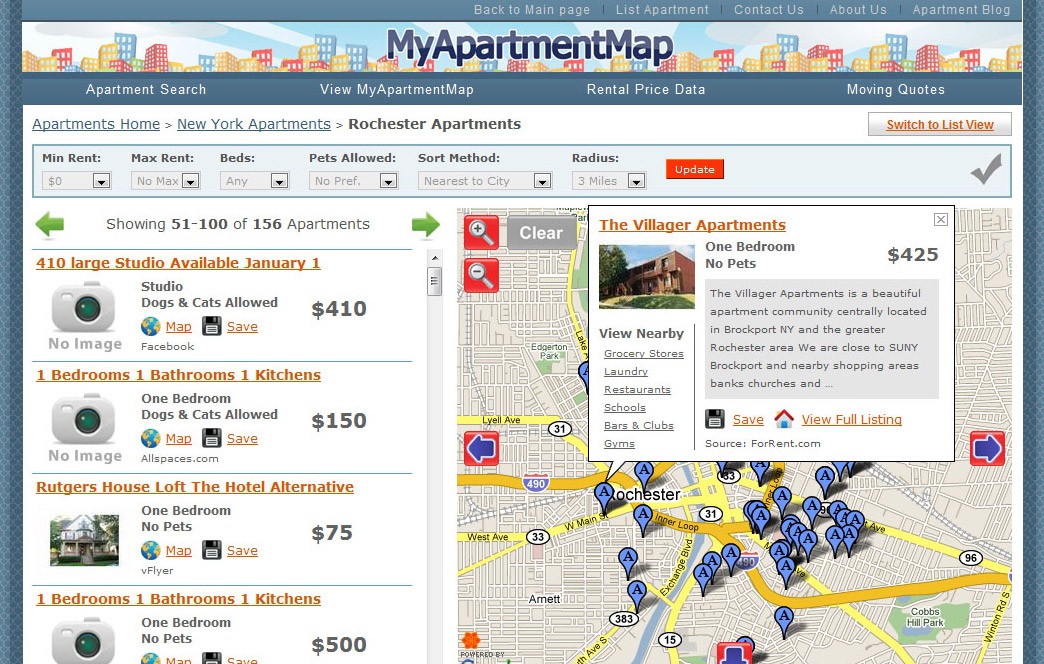Click the globe Map icon for 410 Studio listing
Screen dimensions: 1044x664
pos(150,327)
